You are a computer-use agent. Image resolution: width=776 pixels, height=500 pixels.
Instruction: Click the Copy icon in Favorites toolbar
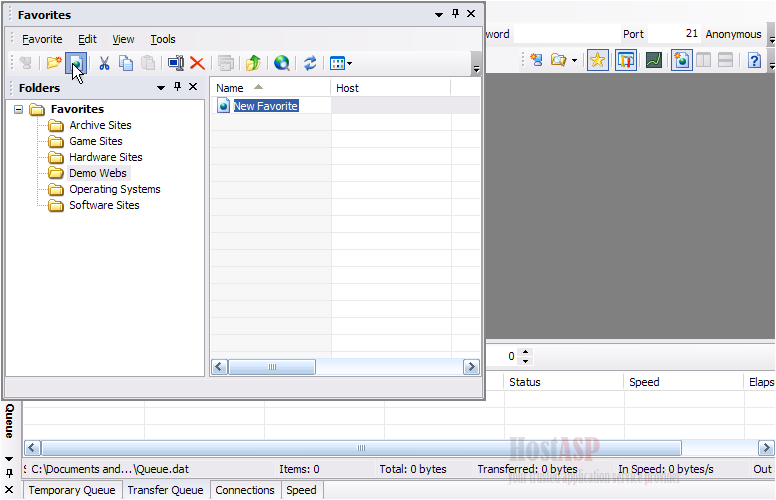(126, 63)
